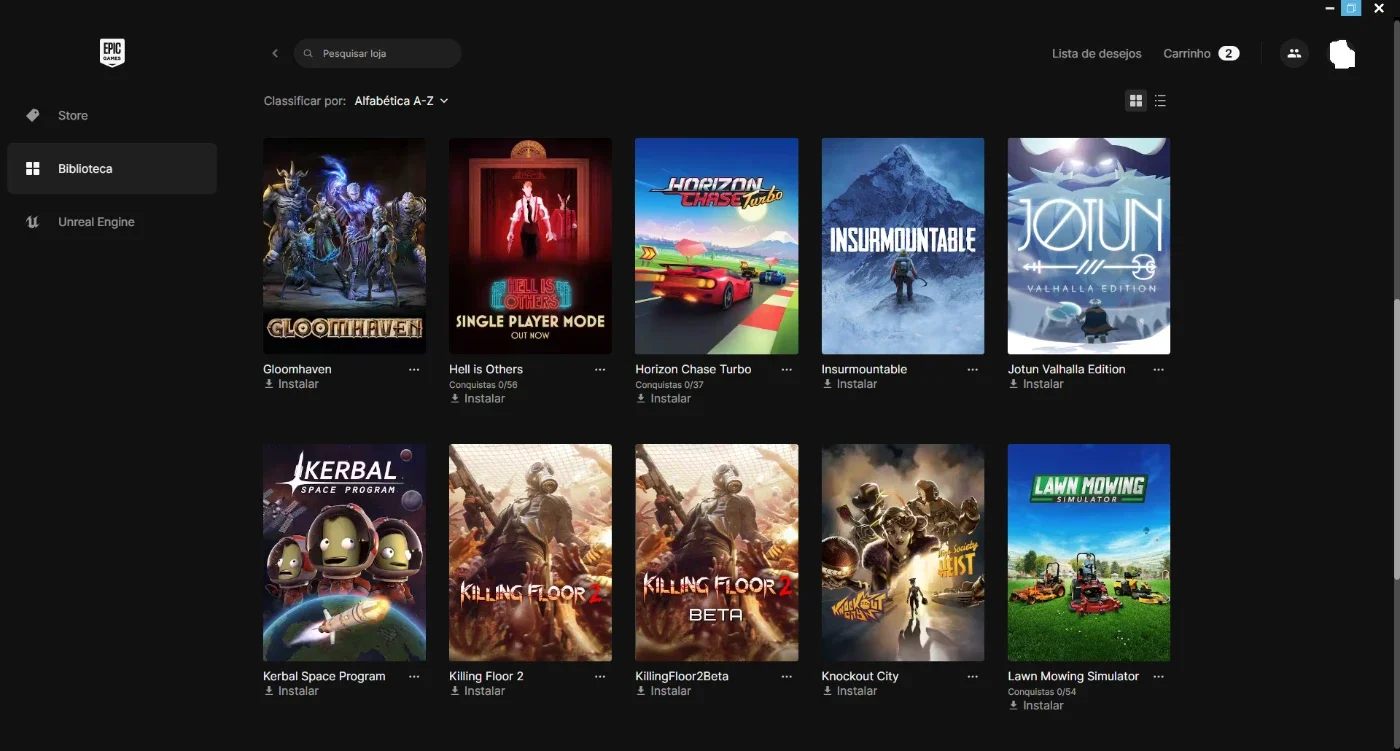
Task: Click the Horizon Chase Turbo title text
Action: coord(693,370)
